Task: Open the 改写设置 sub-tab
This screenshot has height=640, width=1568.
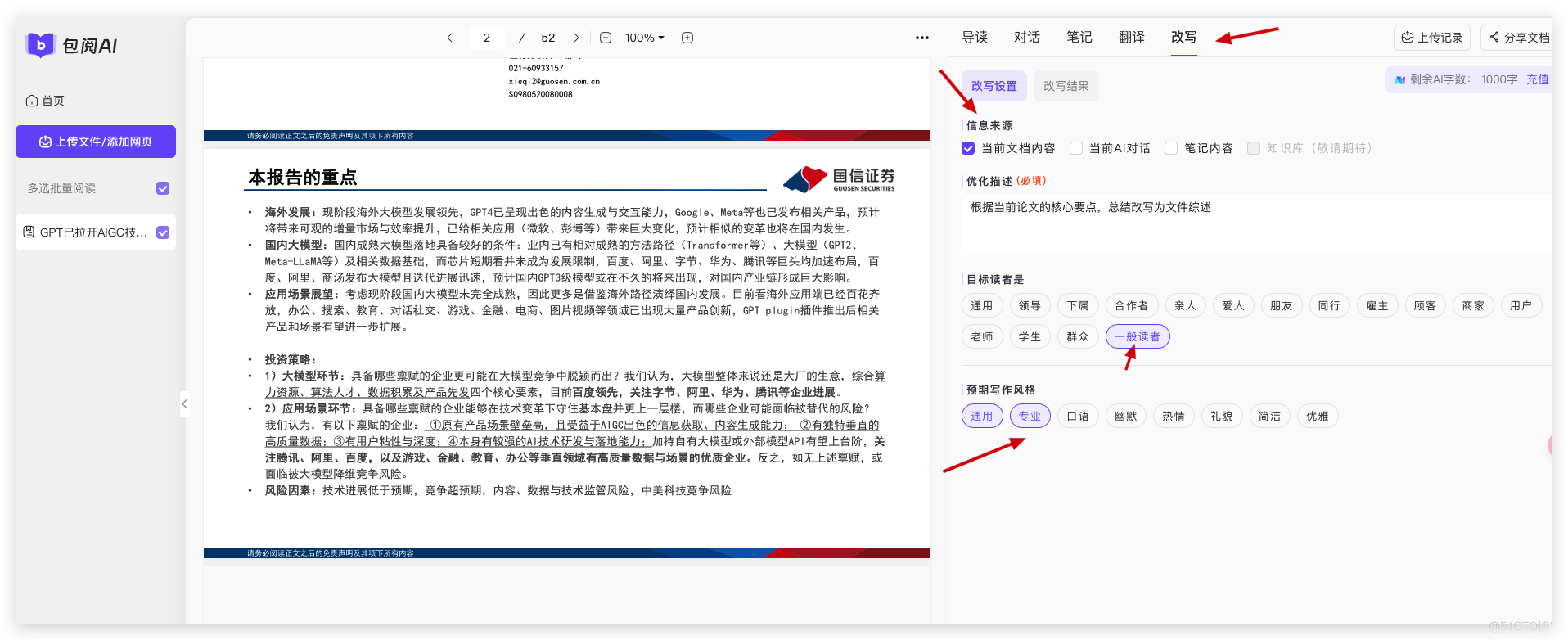Action: coord(994,86)
